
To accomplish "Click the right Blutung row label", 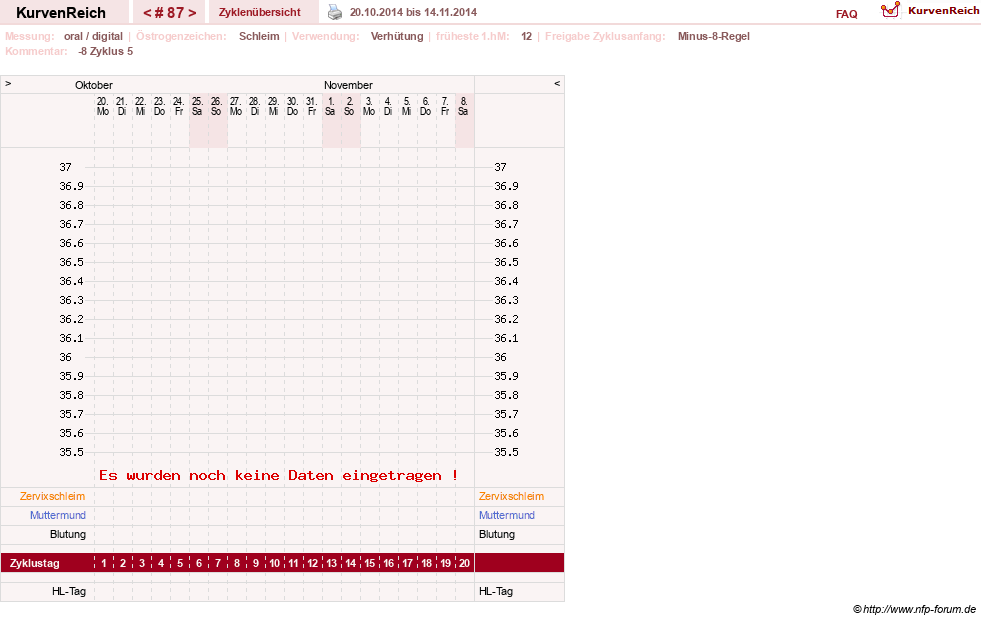I will pyautogui.click(x=497, y=534).
